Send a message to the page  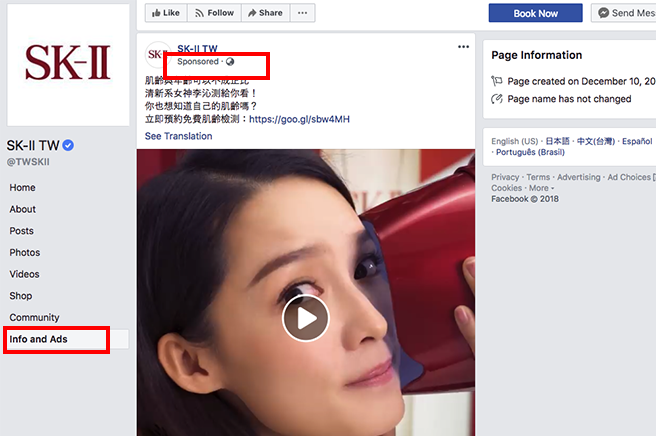(x=624, y=13)
